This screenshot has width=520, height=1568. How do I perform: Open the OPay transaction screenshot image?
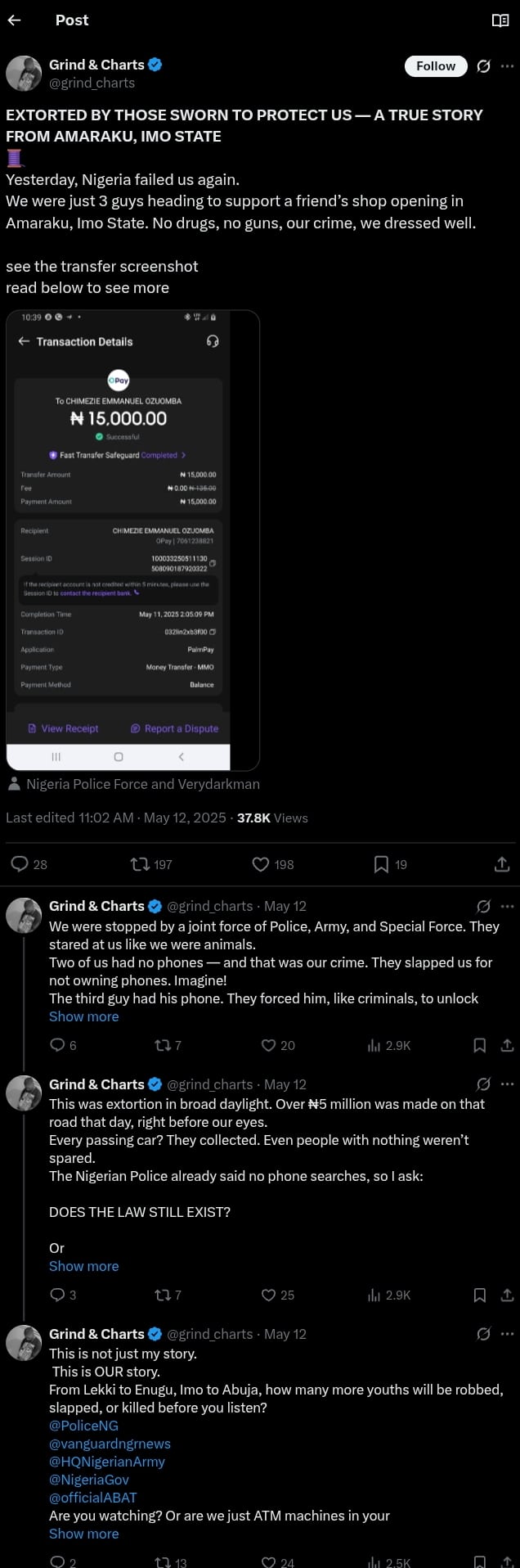tap(132, 540)
